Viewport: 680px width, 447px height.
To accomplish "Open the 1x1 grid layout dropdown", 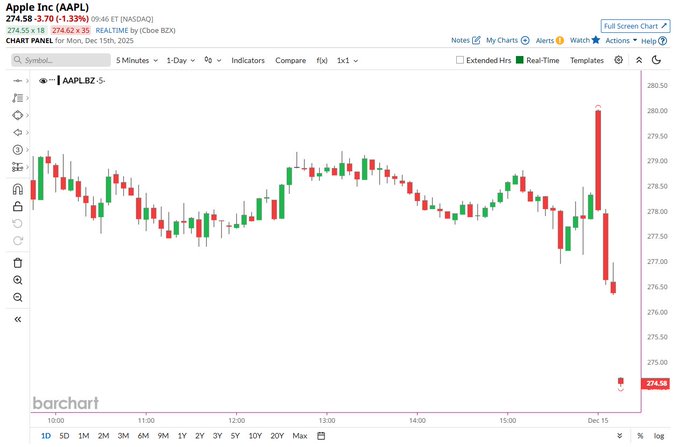I will (x=347, y=60).
